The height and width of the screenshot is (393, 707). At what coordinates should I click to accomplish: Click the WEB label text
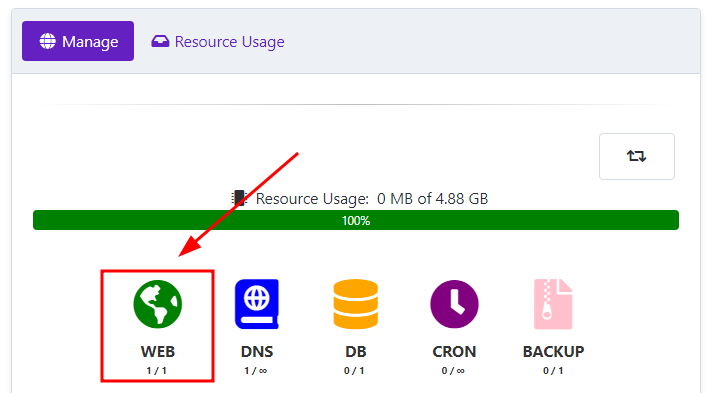pos(157,352)
